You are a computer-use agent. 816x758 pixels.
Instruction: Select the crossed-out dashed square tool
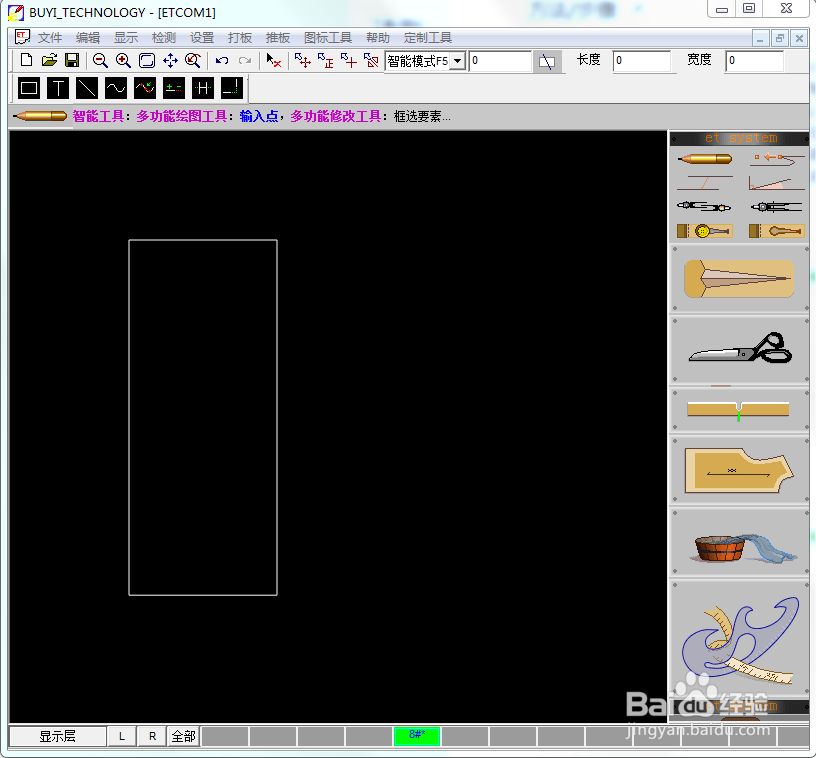point(371,61)
